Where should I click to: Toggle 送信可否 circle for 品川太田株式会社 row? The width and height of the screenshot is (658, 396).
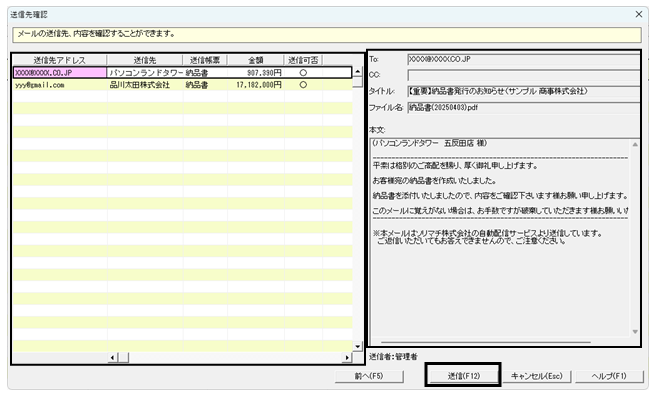[x=303, y=85]
